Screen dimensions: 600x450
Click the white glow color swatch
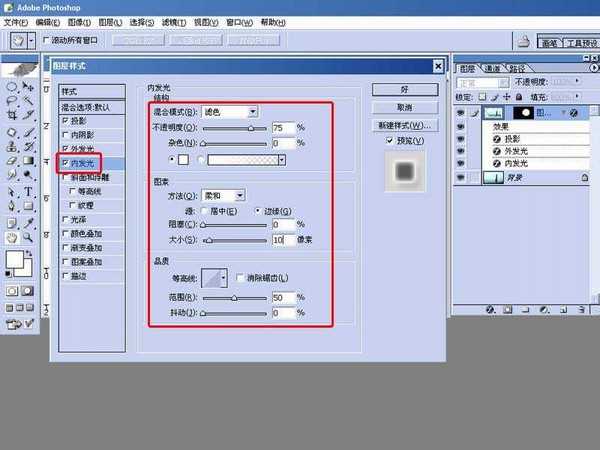[x=183, y=160]
